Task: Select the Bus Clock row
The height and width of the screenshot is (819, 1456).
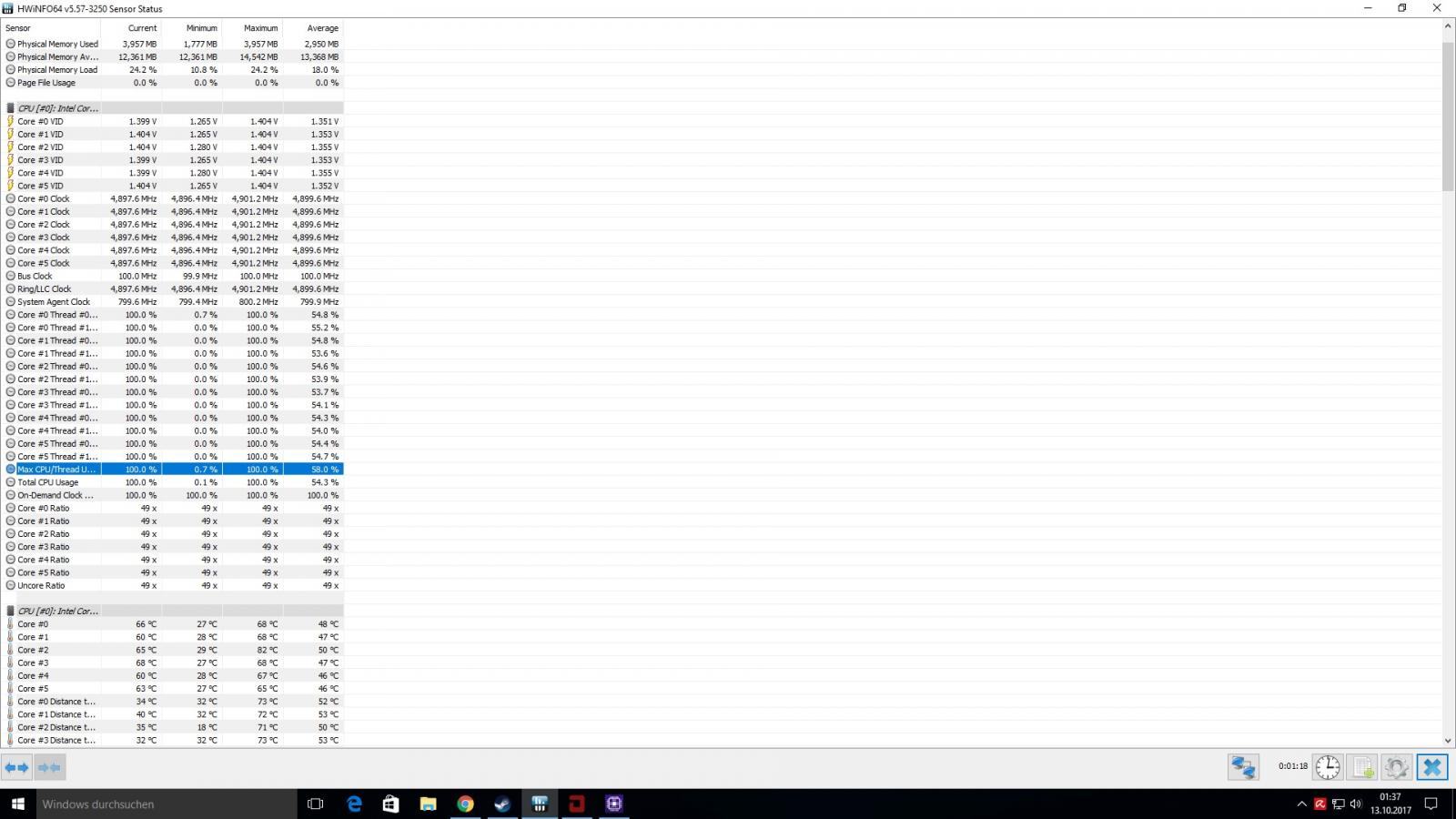Action: pyautogui.click(x=173, y=276)
